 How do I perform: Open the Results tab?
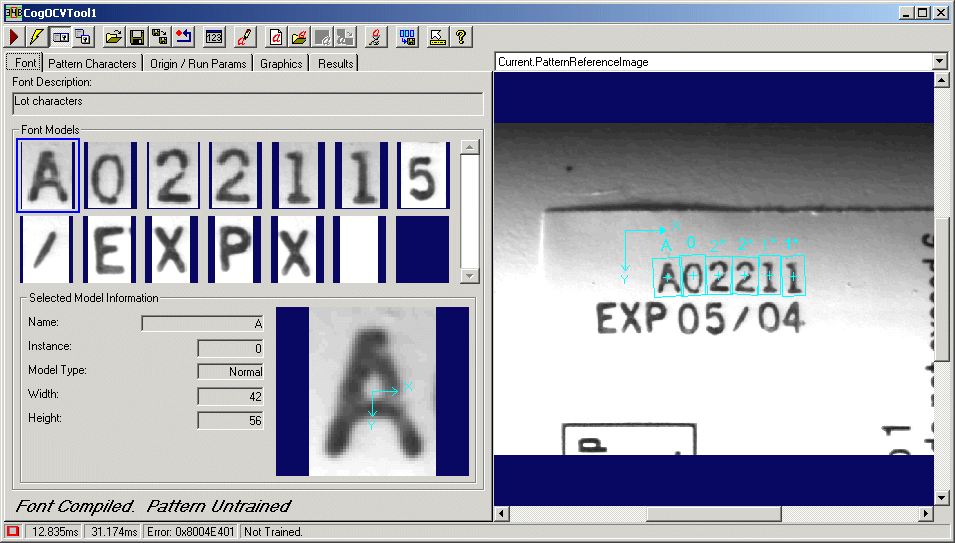tap(335, 63)
